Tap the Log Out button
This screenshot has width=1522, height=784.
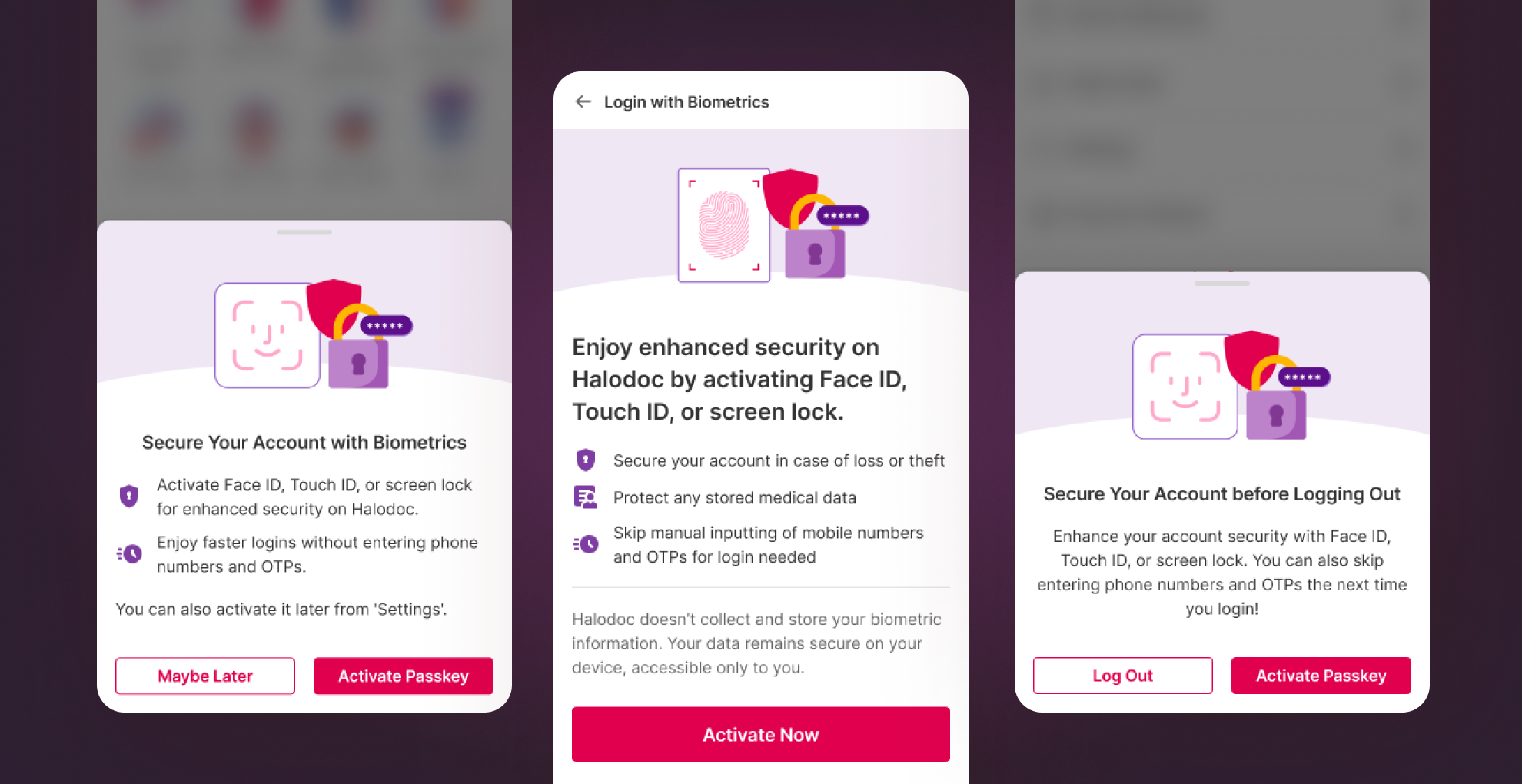(x=1123, y=675)
